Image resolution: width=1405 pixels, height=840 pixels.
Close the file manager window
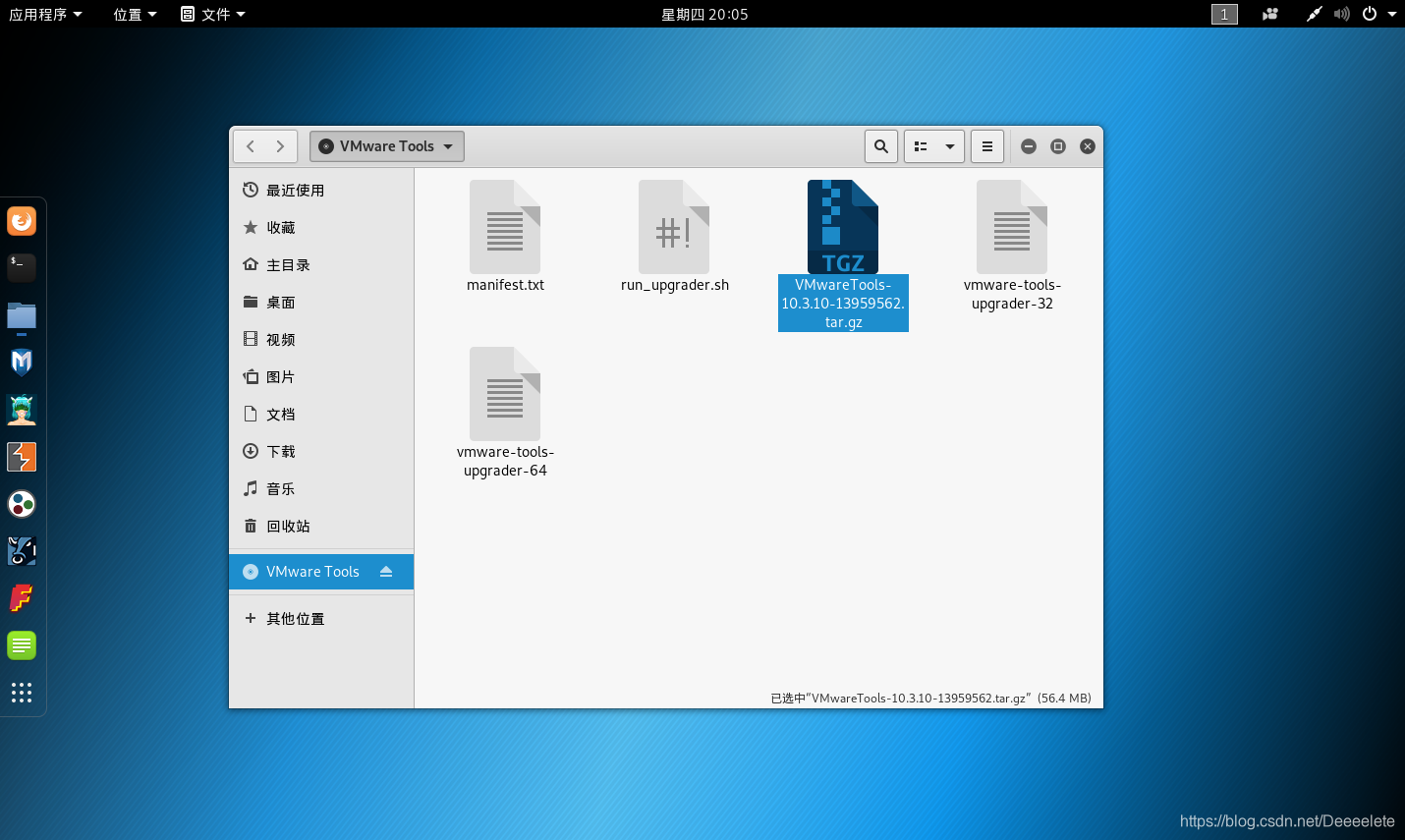(1088, 146)
